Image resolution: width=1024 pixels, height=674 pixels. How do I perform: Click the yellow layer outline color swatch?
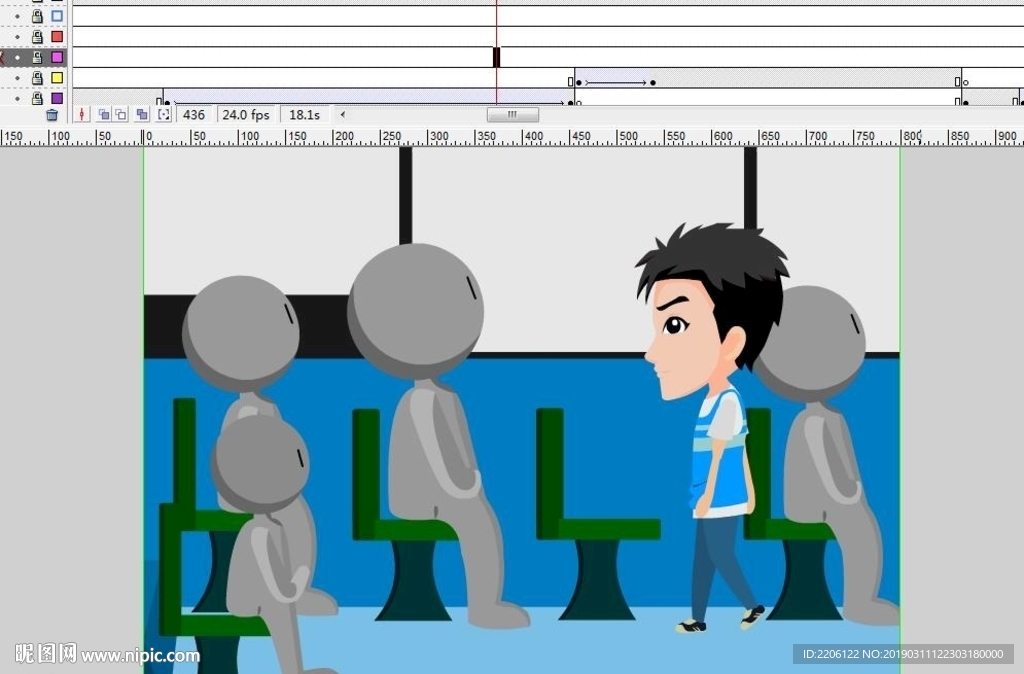(x=57, y=78)
